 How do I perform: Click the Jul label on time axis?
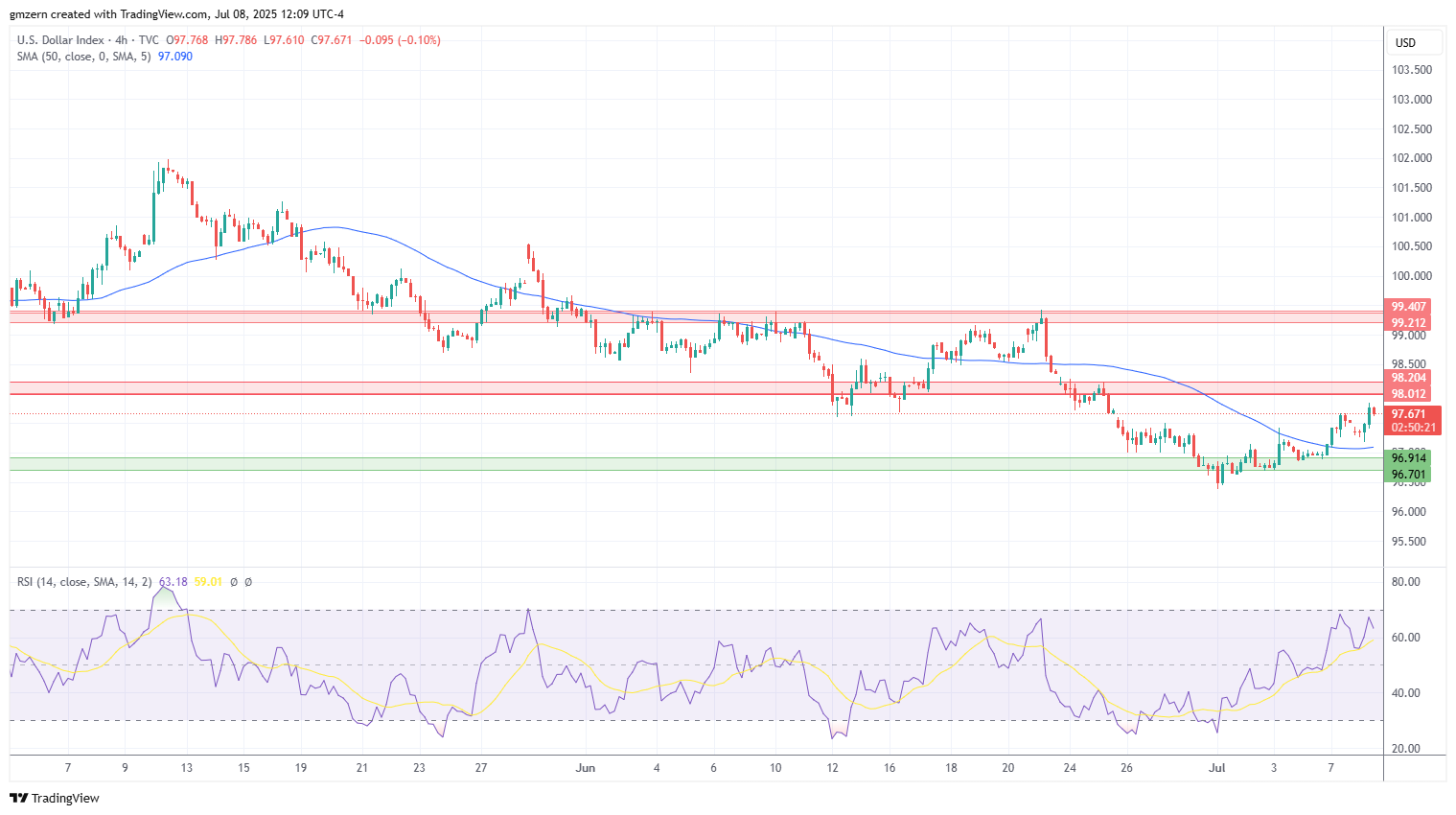point(1217,768)
